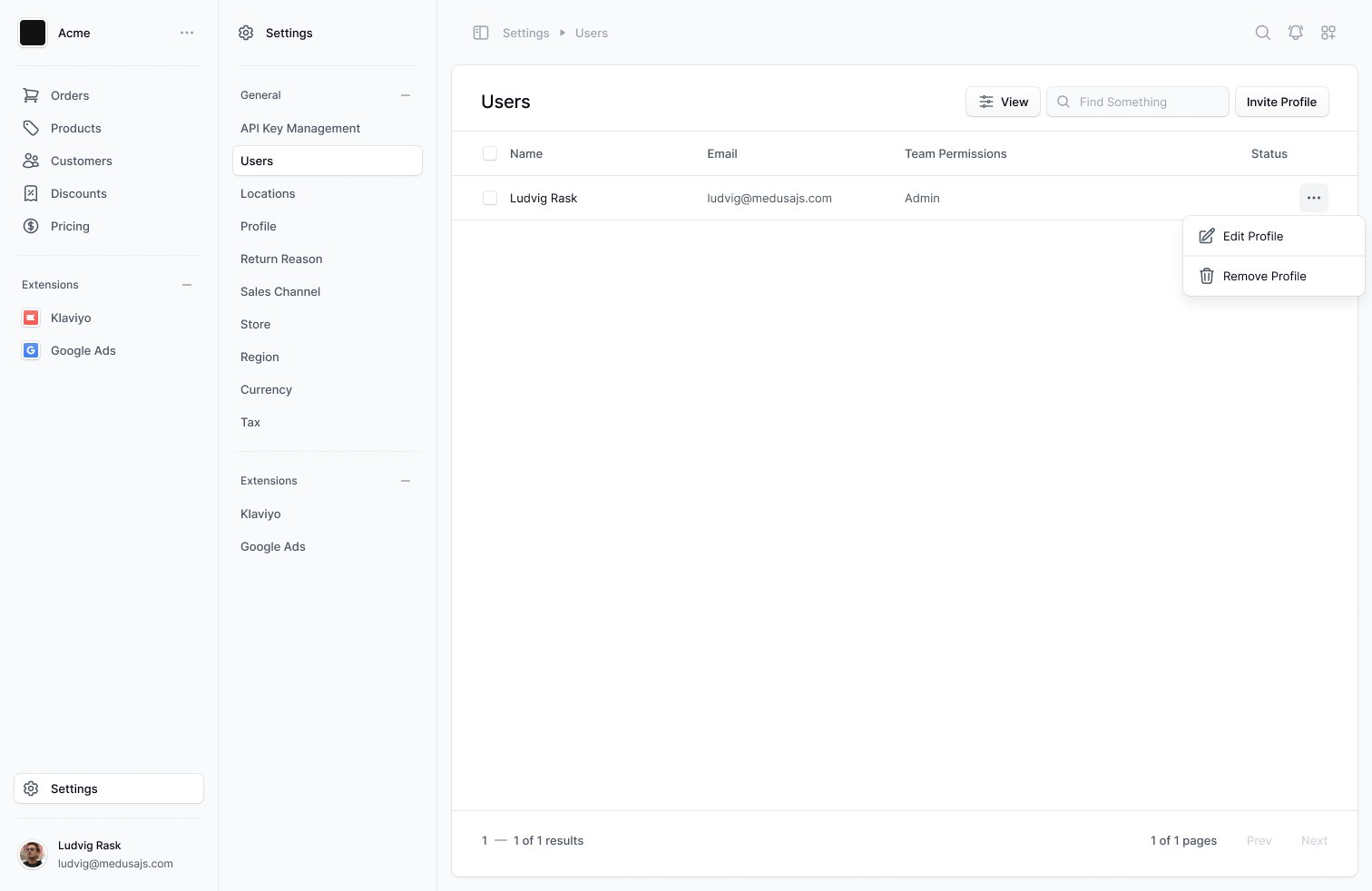1372x891 pixels.
Task: Click the Name column header
Action: [526, 154]
